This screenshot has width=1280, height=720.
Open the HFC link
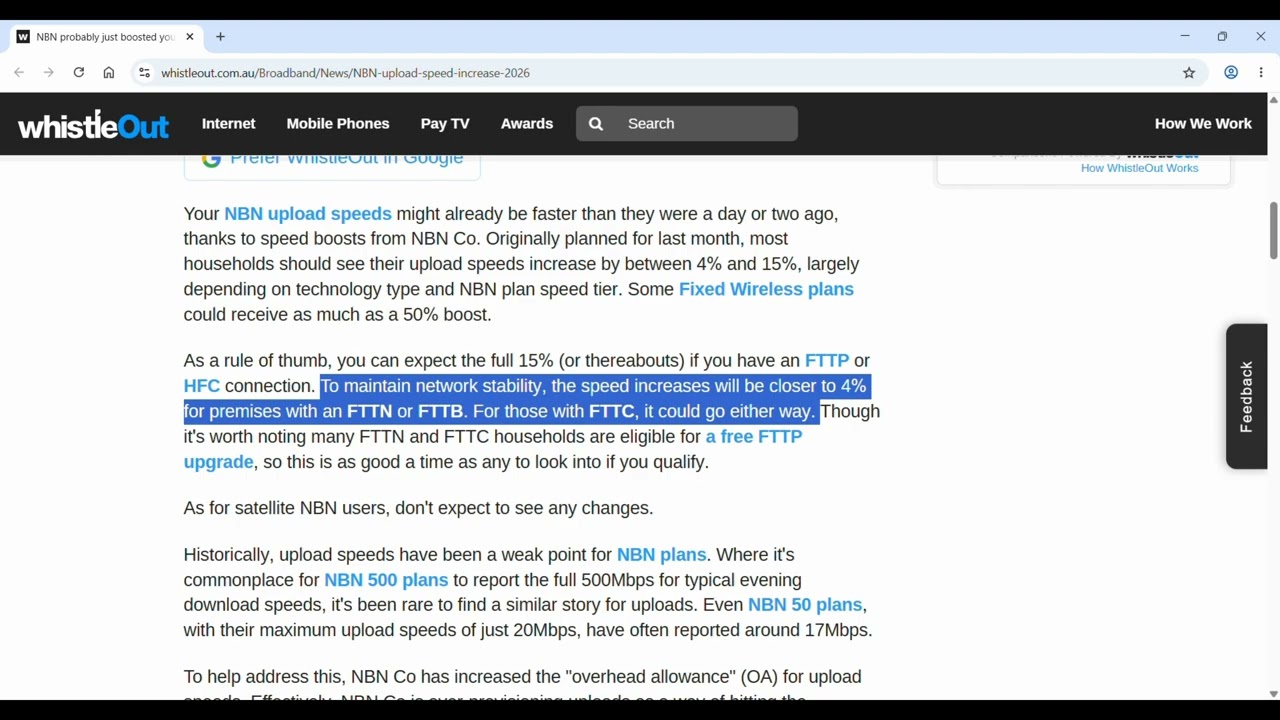pyautogui.click(x=201, y=386)
